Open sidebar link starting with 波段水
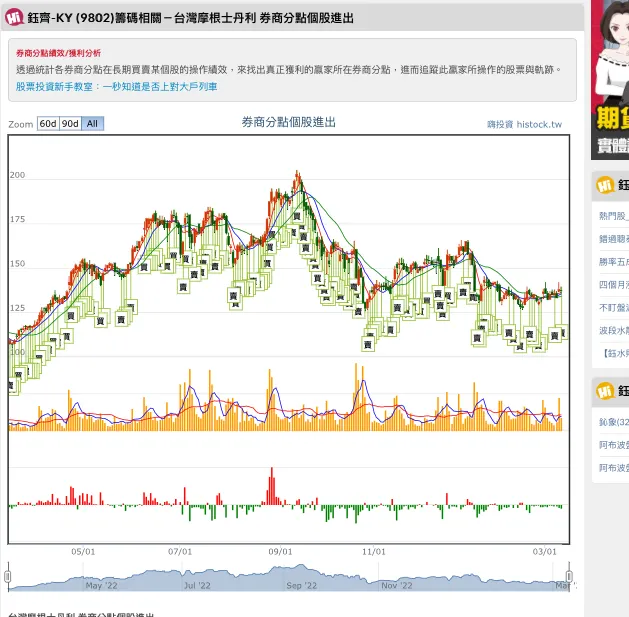The image size is (629, 617). [x=614, y=330]
